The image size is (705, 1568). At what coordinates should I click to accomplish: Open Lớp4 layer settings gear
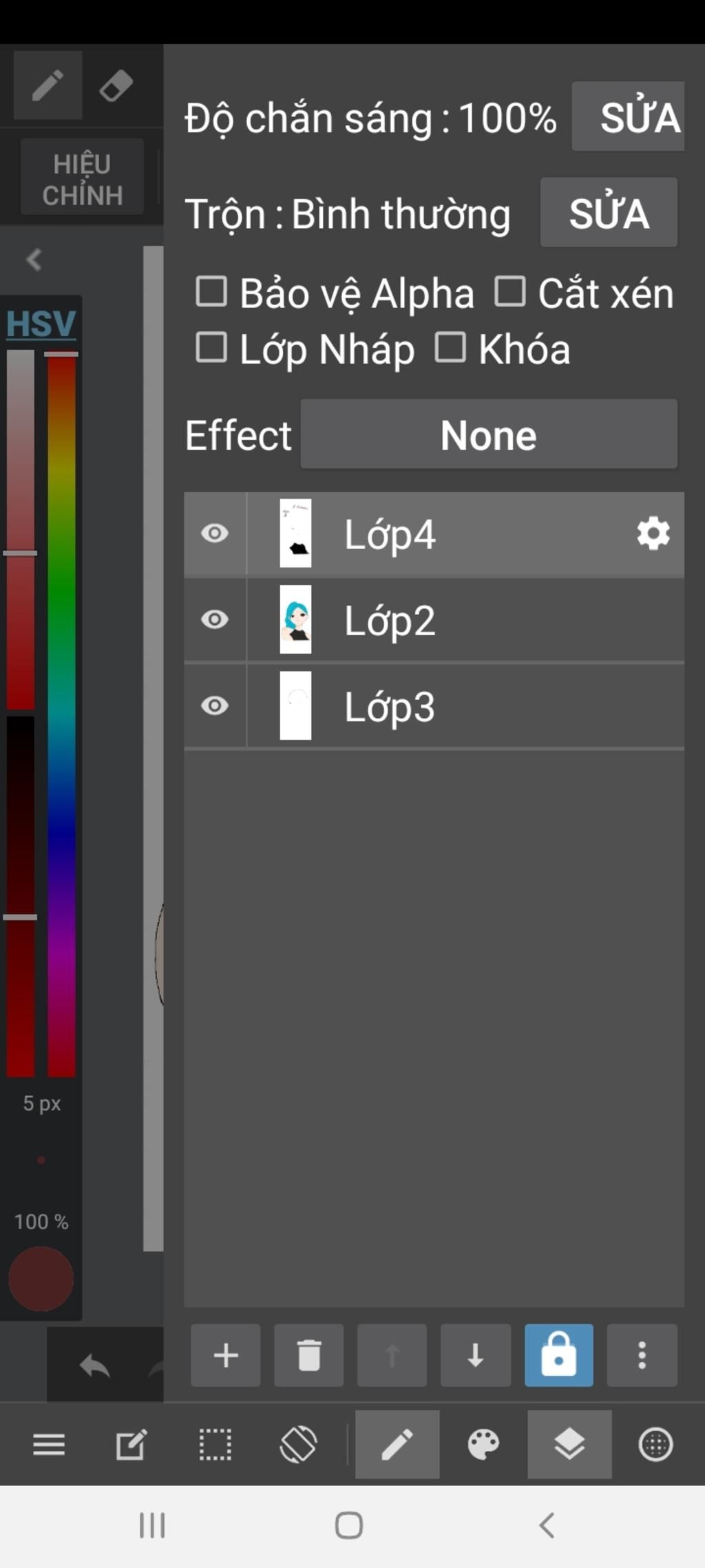point(653,534)
